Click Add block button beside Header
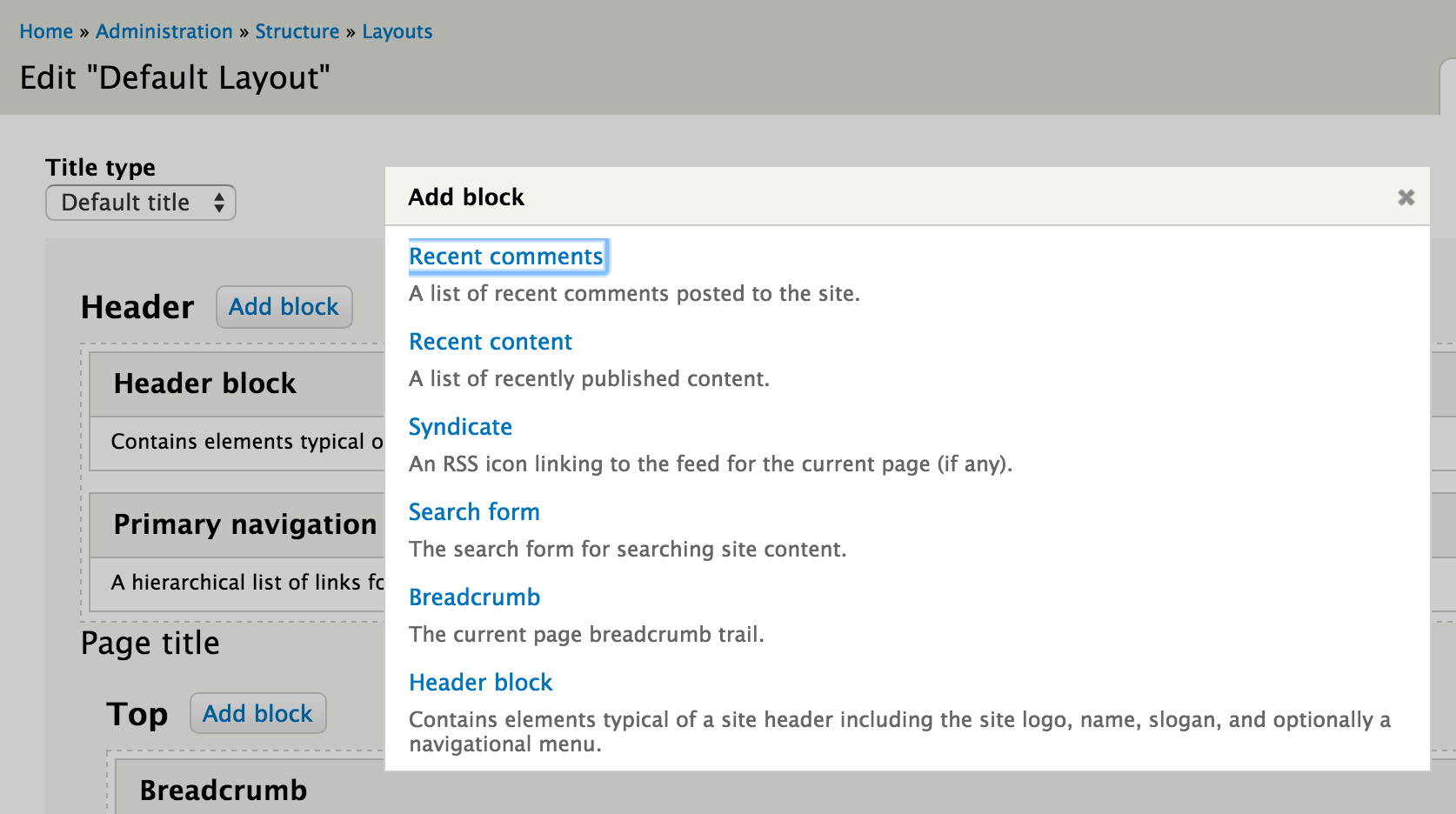The image size is (1456, 814). [x=284, y=307]
